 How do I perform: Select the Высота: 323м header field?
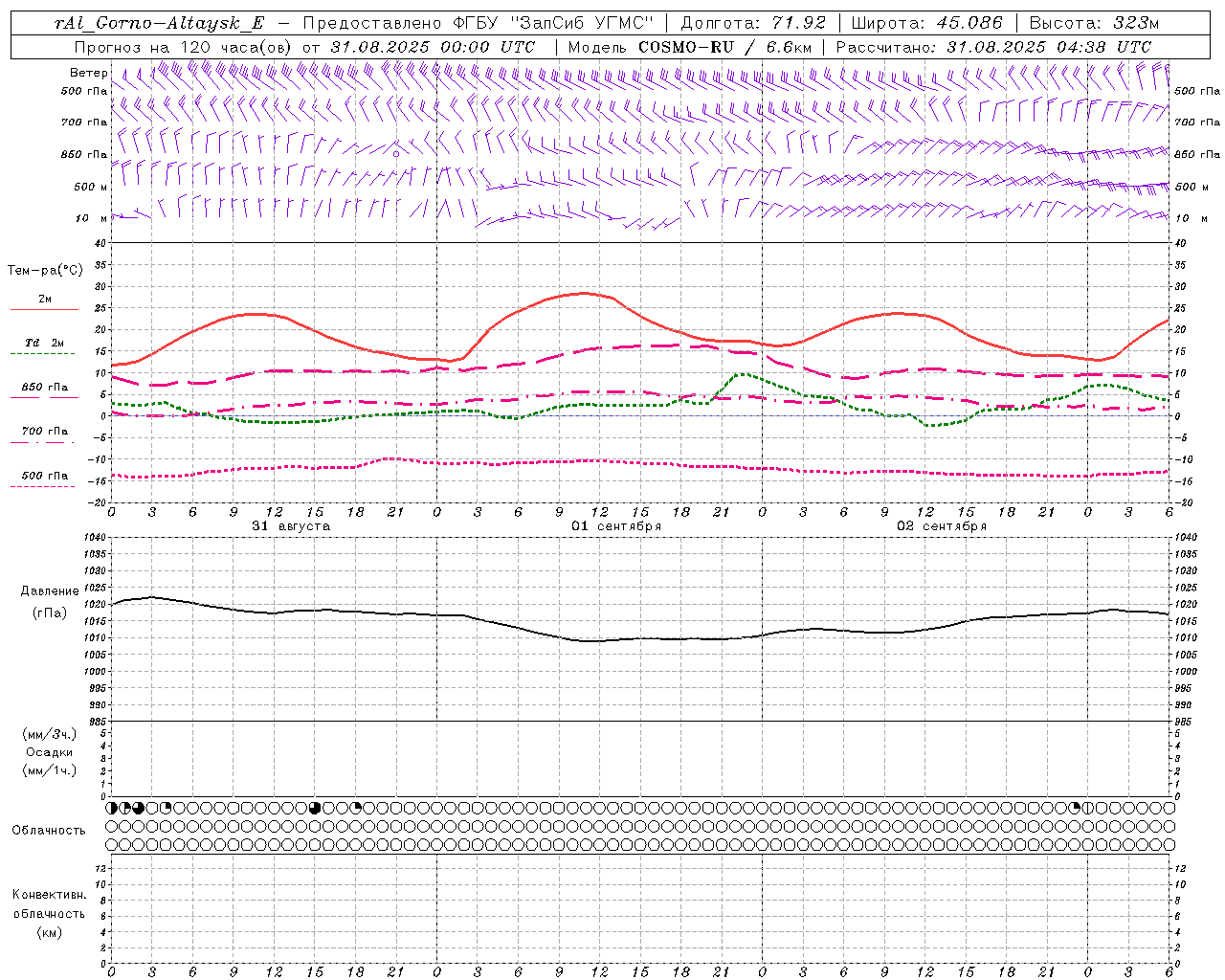point(1094,24)
